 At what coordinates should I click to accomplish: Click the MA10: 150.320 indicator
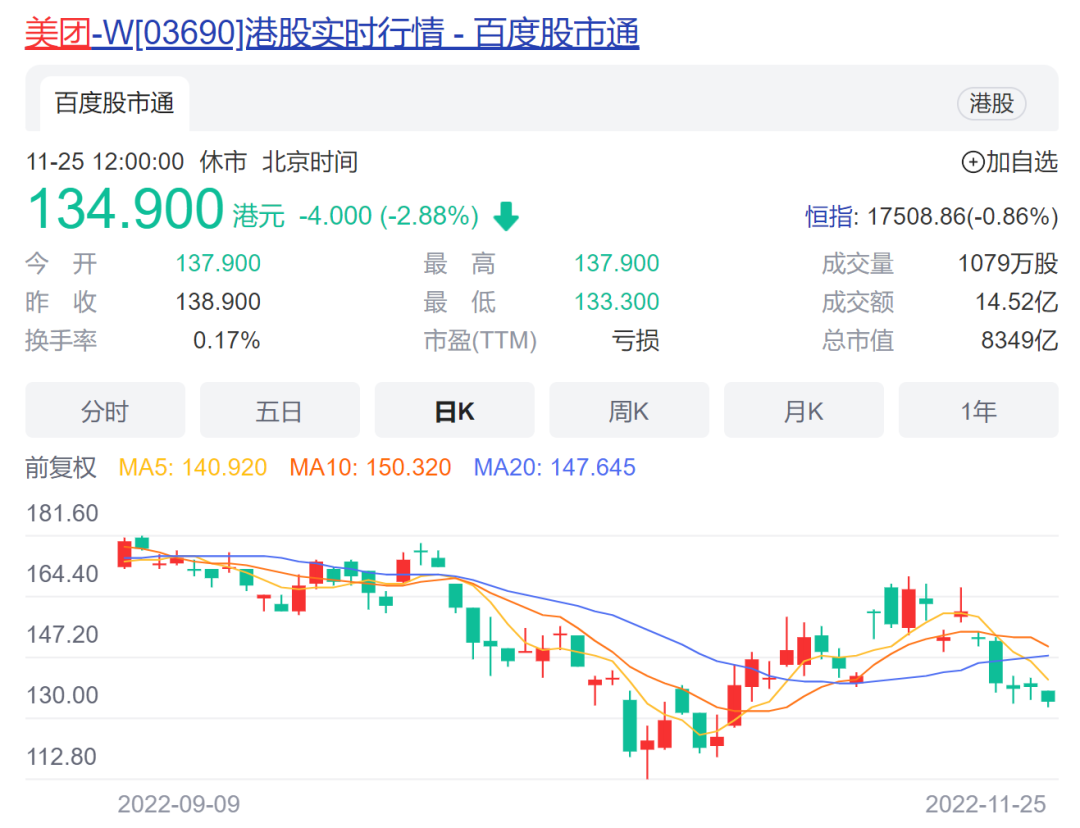click(370, 467)
